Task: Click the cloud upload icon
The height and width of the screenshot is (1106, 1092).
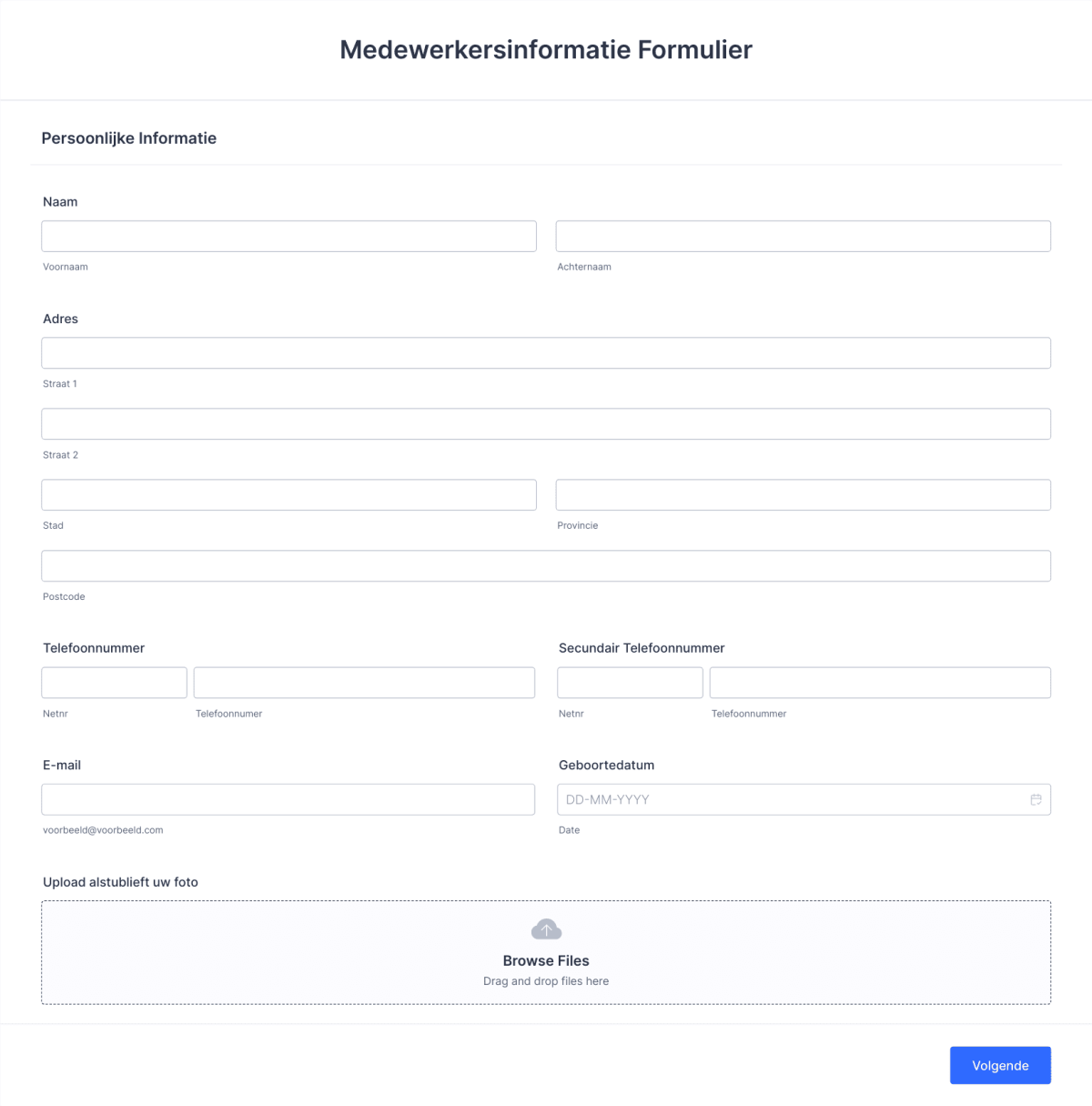Action: (546, 929)
